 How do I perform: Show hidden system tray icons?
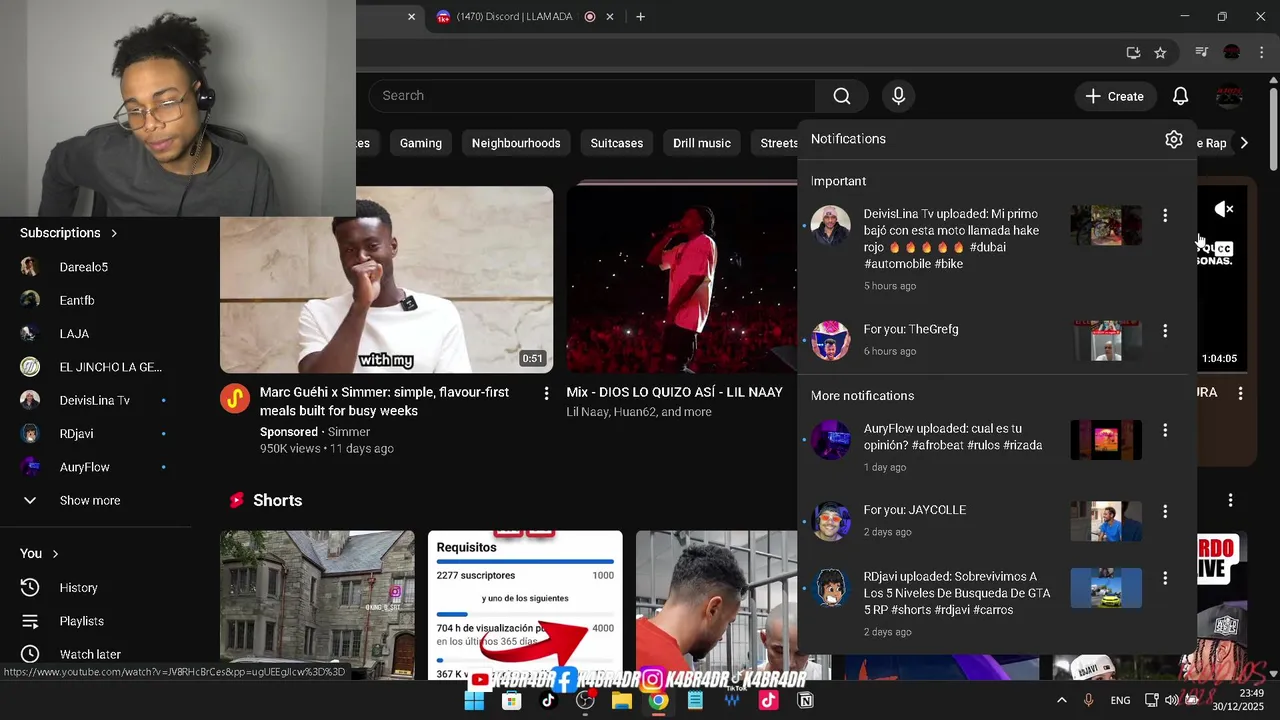point(1061,700)
